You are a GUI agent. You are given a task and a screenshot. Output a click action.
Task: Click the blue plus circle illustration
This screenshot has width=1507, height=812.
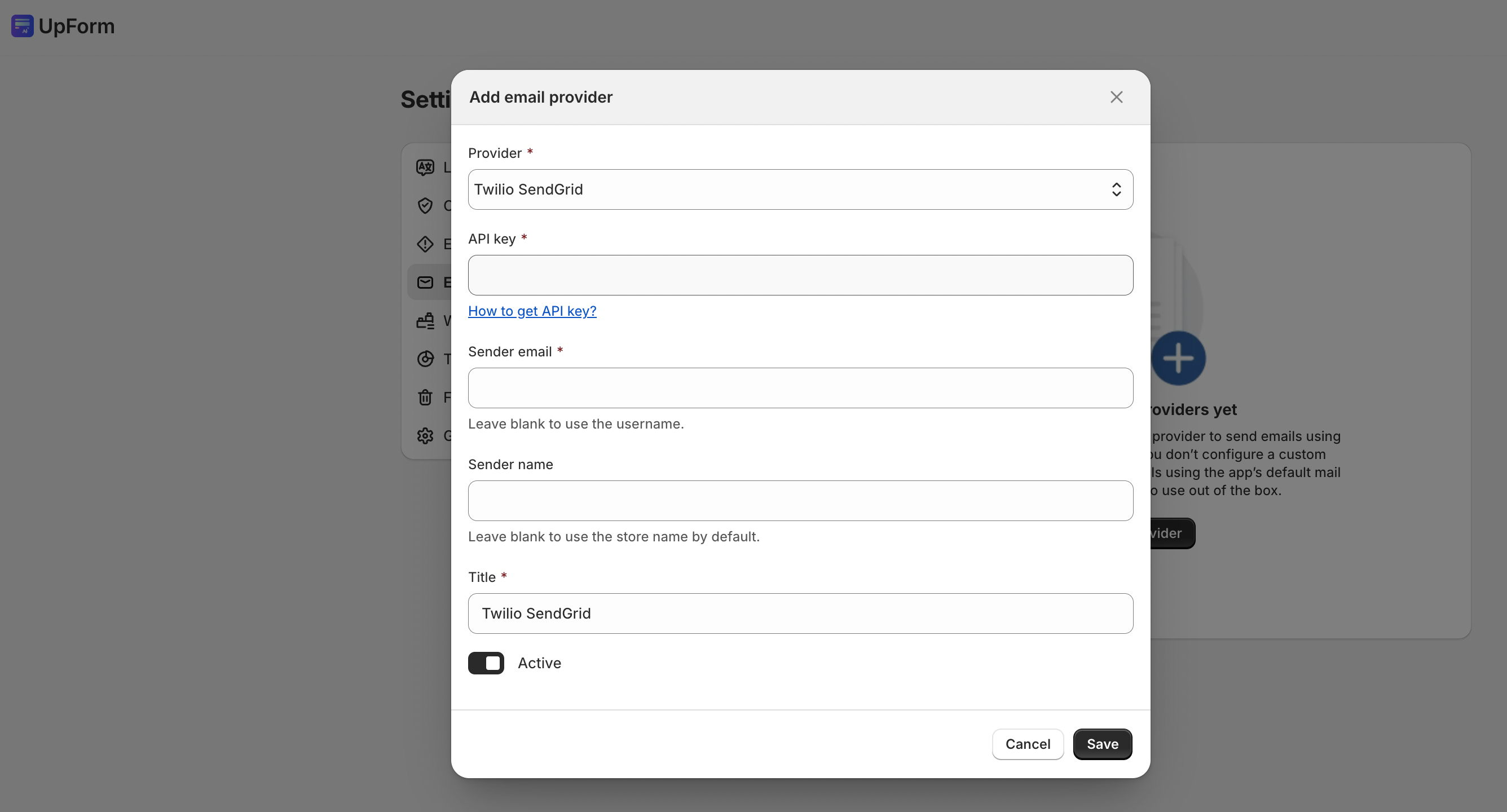[x=1178, y=358]
